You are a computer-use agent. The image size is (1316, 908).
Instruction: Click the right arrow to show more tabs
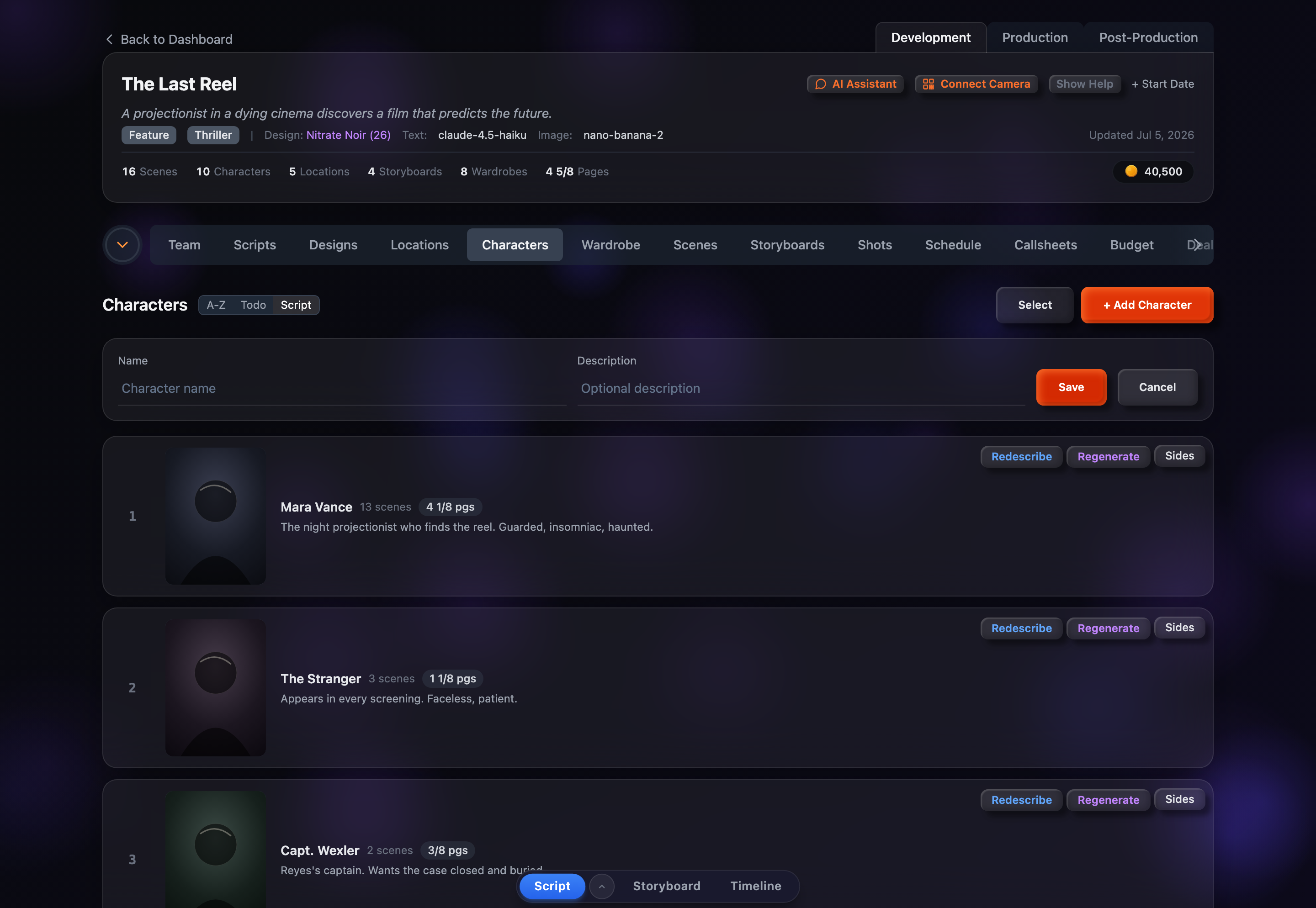1197,245
